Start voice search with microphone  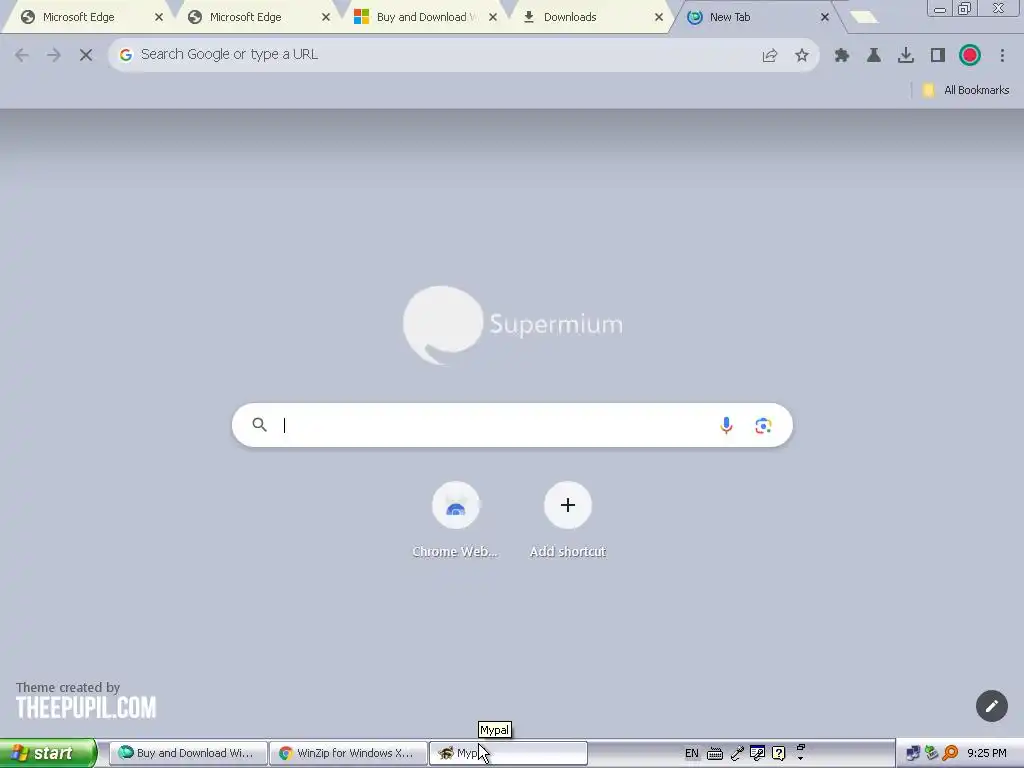click(726, 426)
